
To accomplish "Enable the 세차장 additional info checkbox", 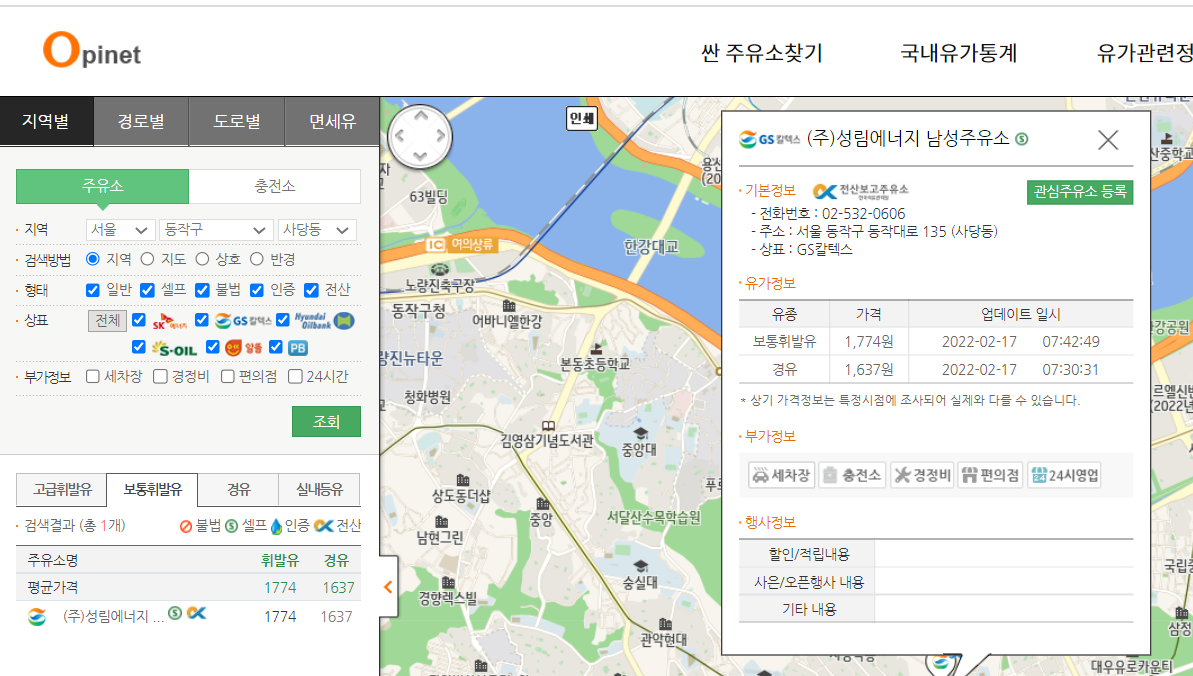I will pos(93,376).
